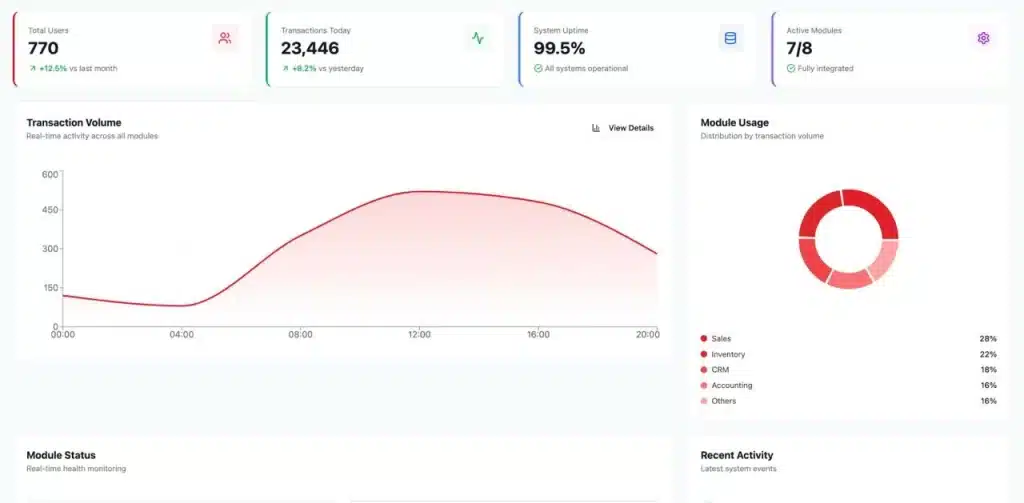This screenshot has width=1024, height=503.
Task: Click the Transaction Volume heading
Action: [74, 122]
